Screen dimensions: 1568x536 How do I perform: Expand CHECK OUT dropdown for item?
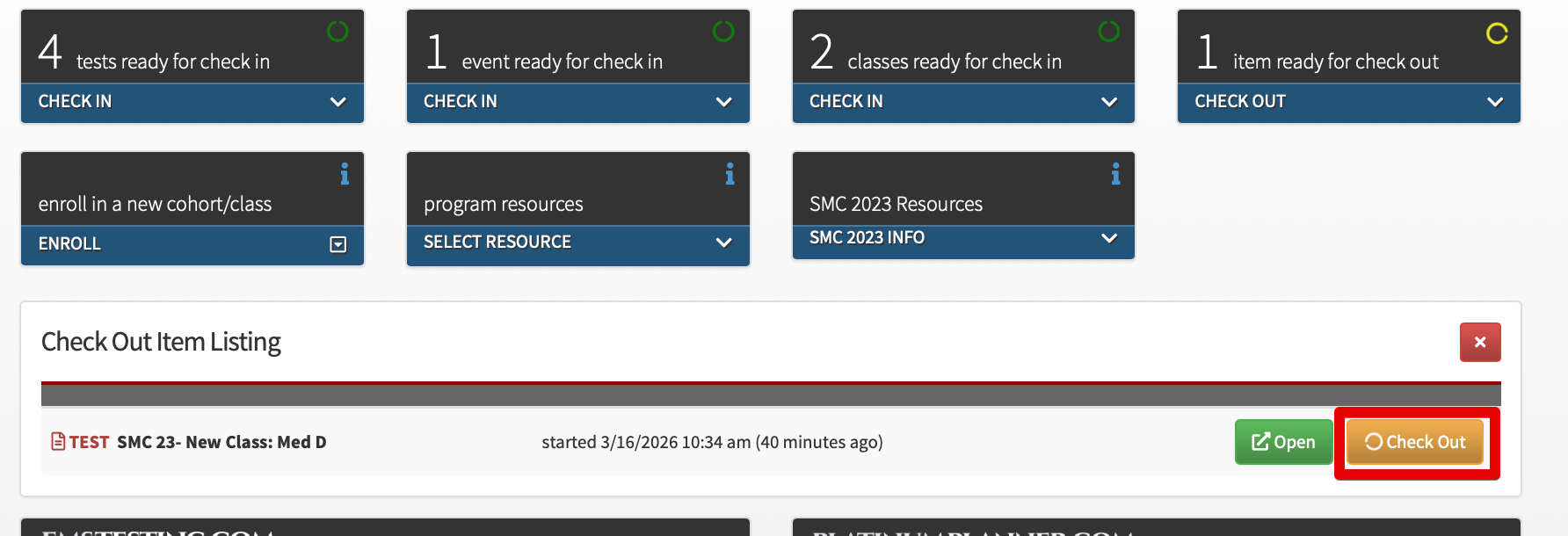[1349, 102]
